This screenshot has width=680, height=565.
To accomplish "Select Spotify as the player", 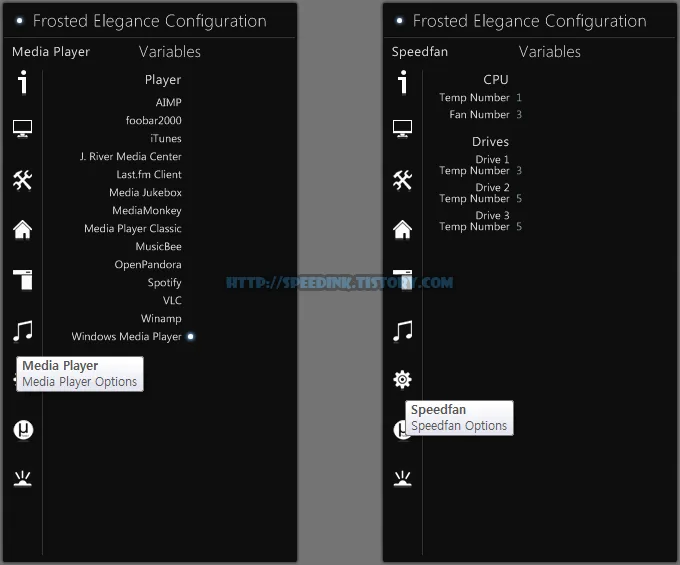I will click(164, 282).
